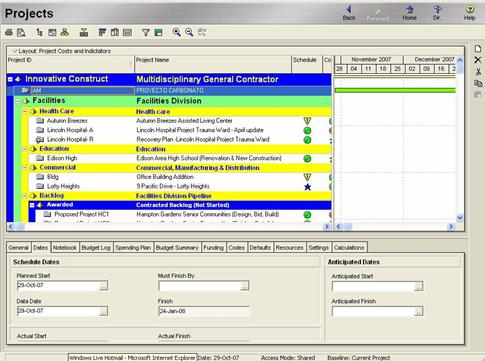Click the hierarchy tree toolbar icon
Viewport: 485px width, 361px height.
coord(40,32)
